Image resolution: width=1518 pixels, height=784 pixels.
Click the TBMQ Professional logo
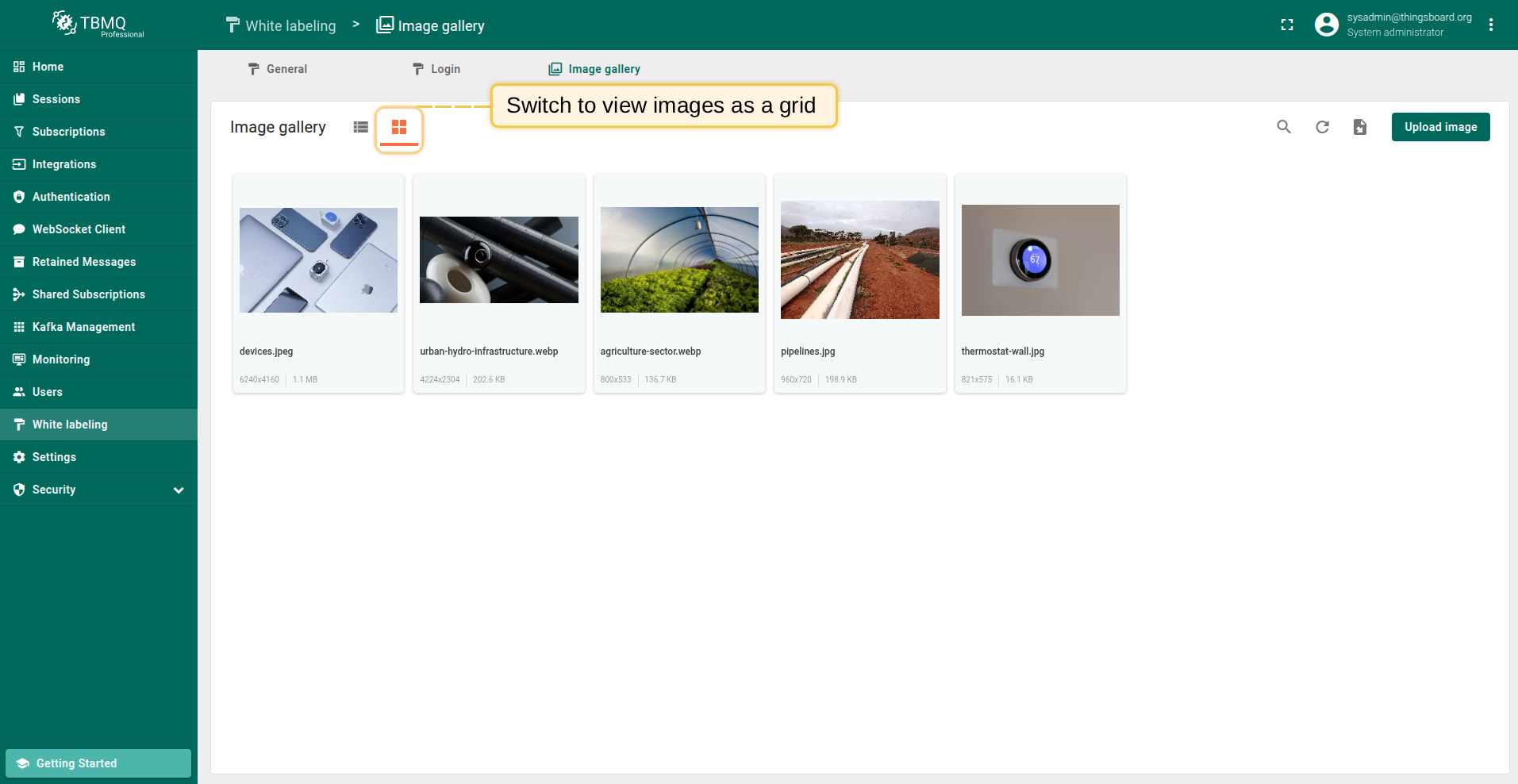click(x=98, y=25)
